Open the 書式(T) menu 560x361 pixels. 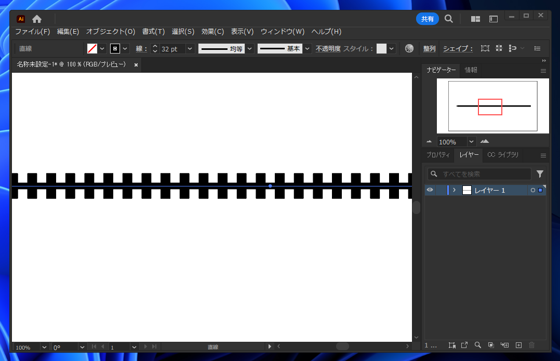click(x=153, y=31)
